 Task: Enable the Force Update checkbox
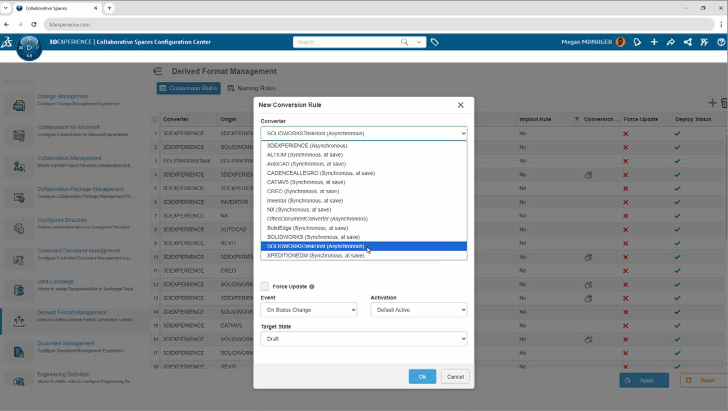click(x=265, y=287)
